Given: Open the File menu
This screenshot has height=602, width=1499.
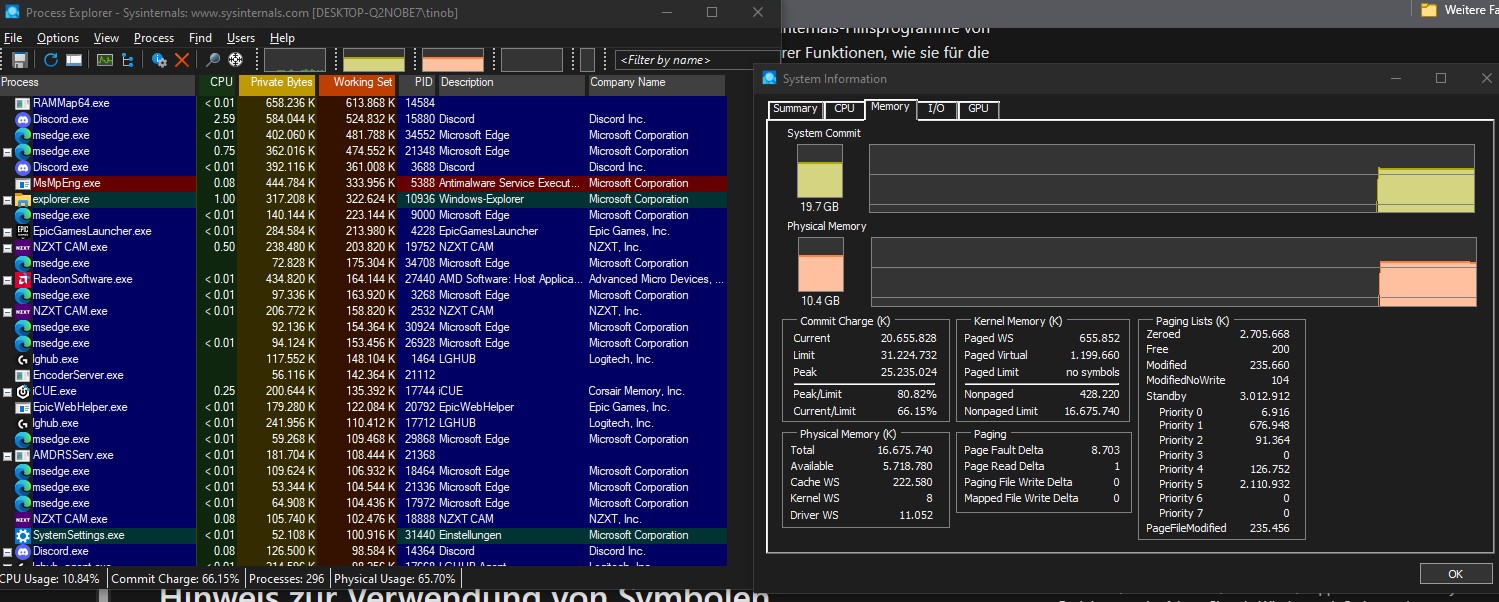Looking at the screenshot, I should (13, 38).
